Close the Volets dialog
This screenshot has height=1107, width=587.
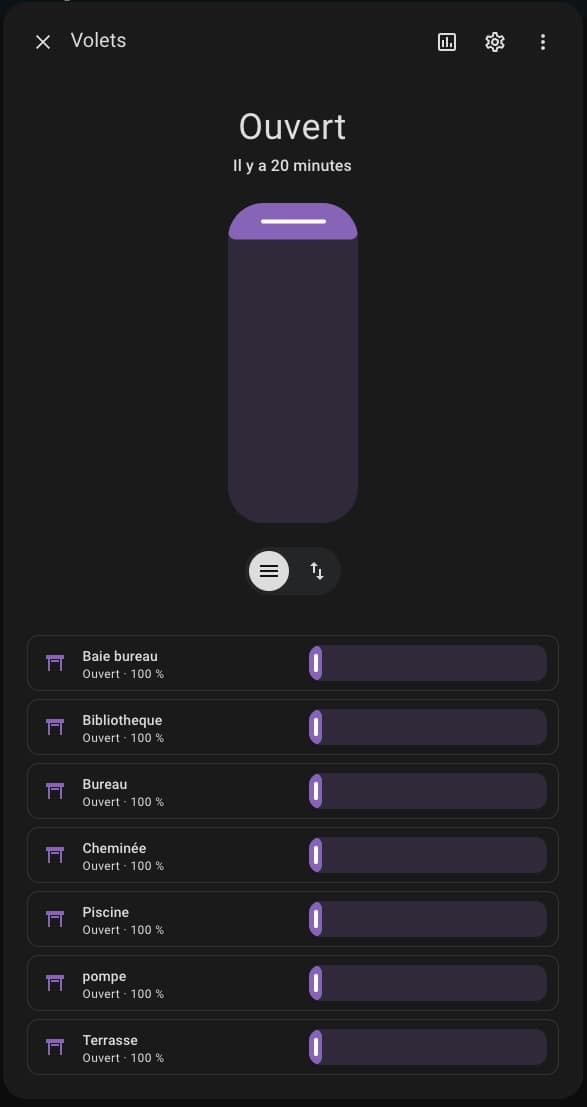coord(43,42)
